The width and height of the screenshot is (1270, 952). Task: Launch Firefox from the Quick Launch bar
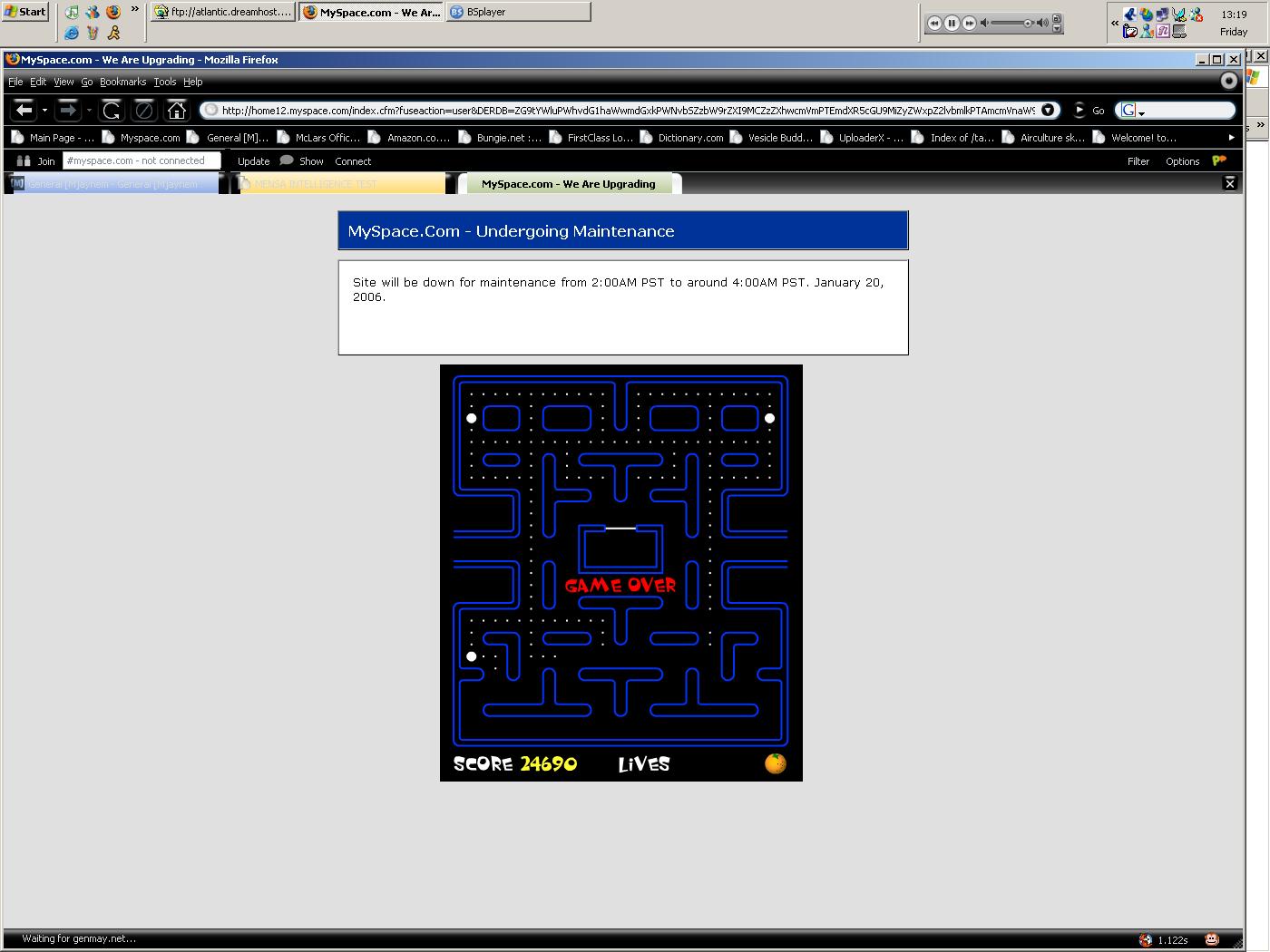[x=113, y=12]
